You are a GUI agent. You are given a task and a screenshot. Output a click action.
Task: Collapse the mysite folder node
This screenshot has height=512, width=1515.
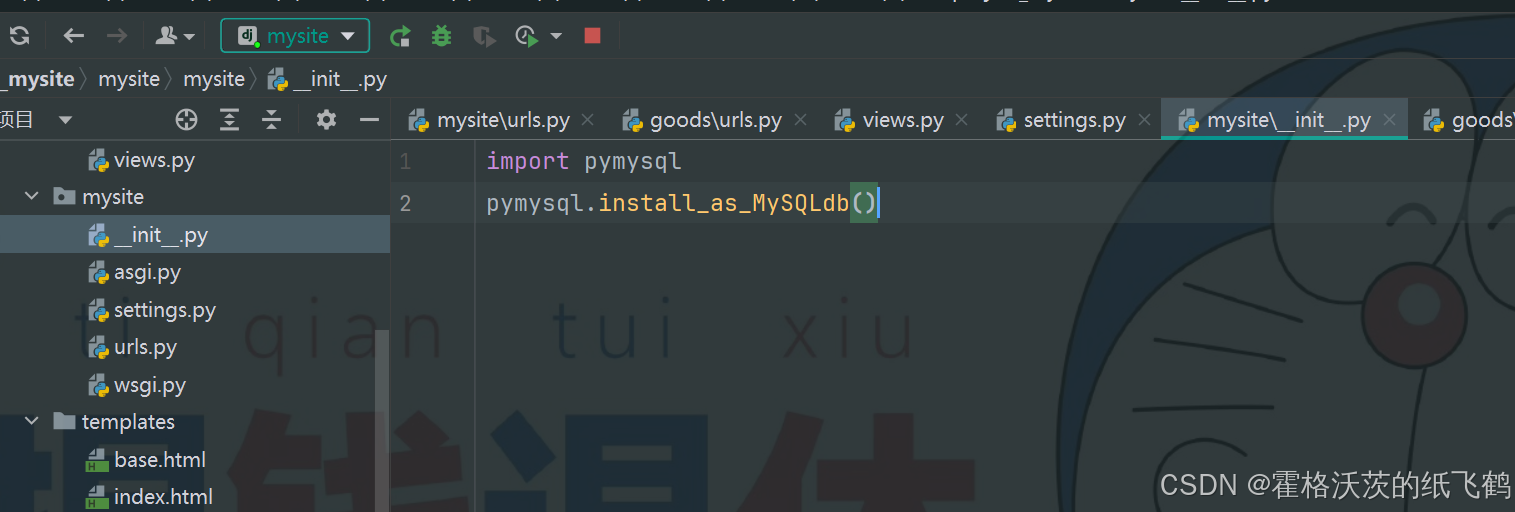click(x=31, y=197)
